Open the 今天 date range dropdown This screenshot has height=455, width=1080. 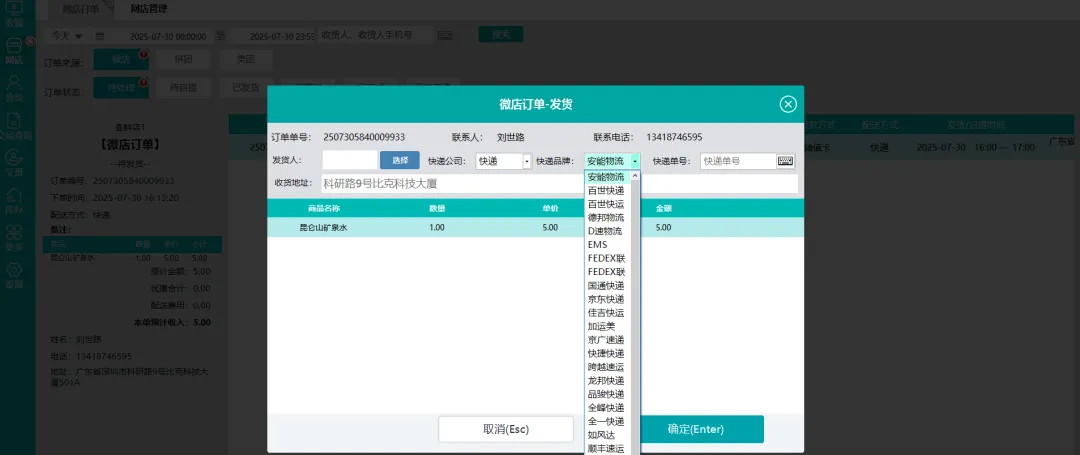point(67,36)
